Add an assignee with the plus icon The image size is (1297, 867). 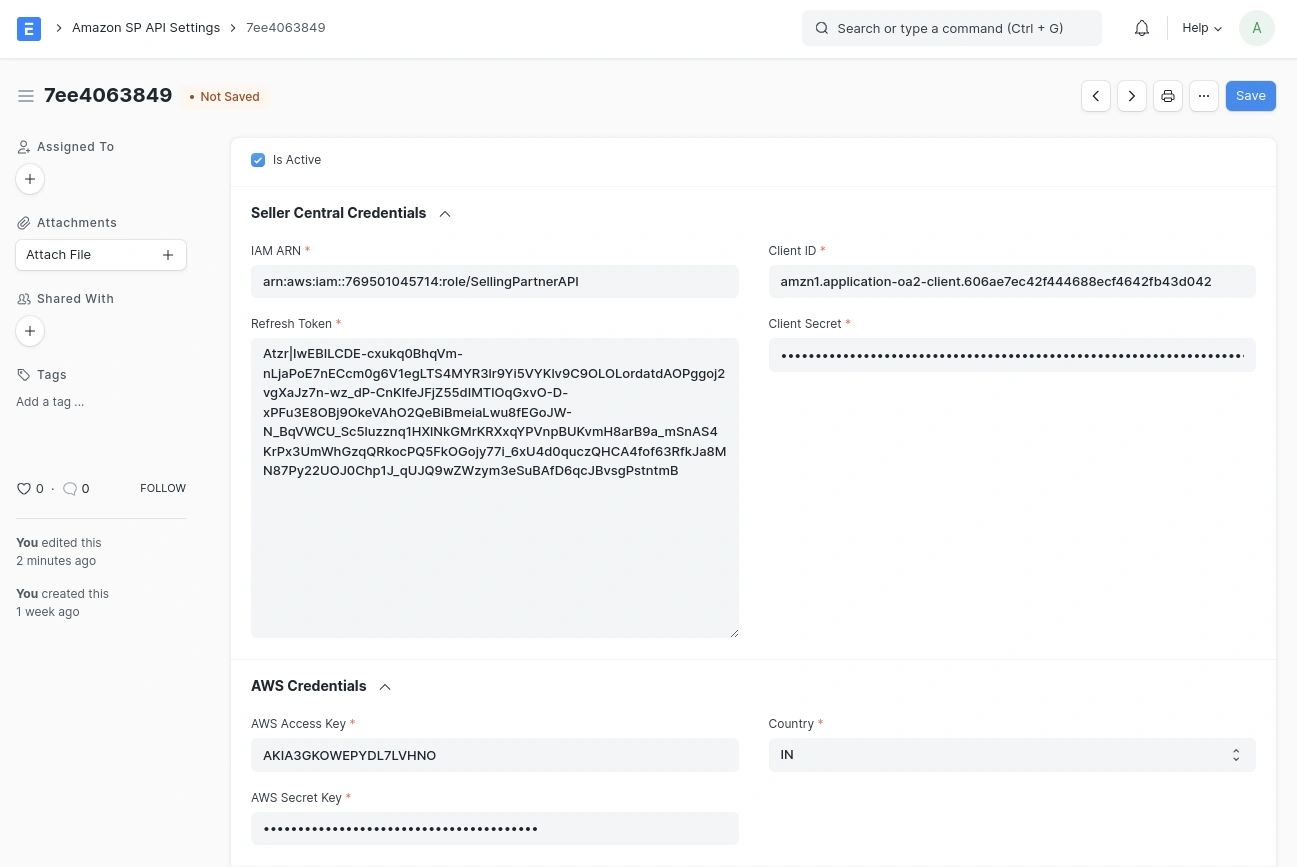[x=30, y=178]
